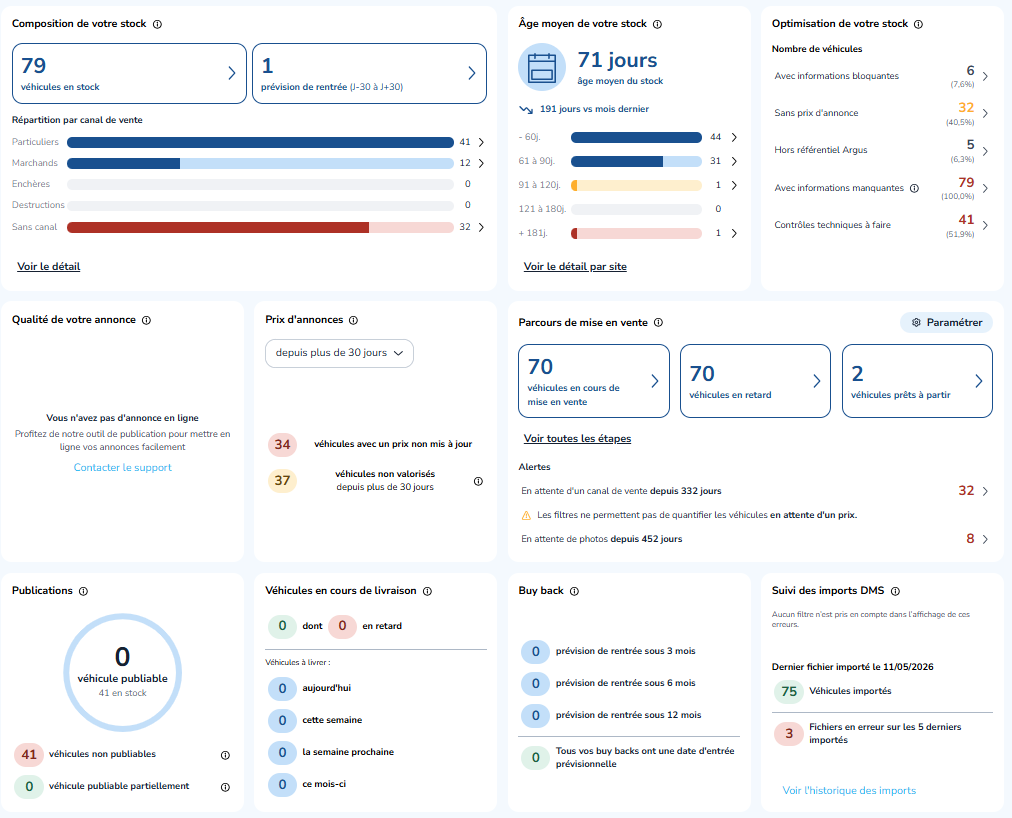Viewport: 1012px width, 818px height.
Task: Show info for véhicules non valorisés
Action: [x=478, y=481]
